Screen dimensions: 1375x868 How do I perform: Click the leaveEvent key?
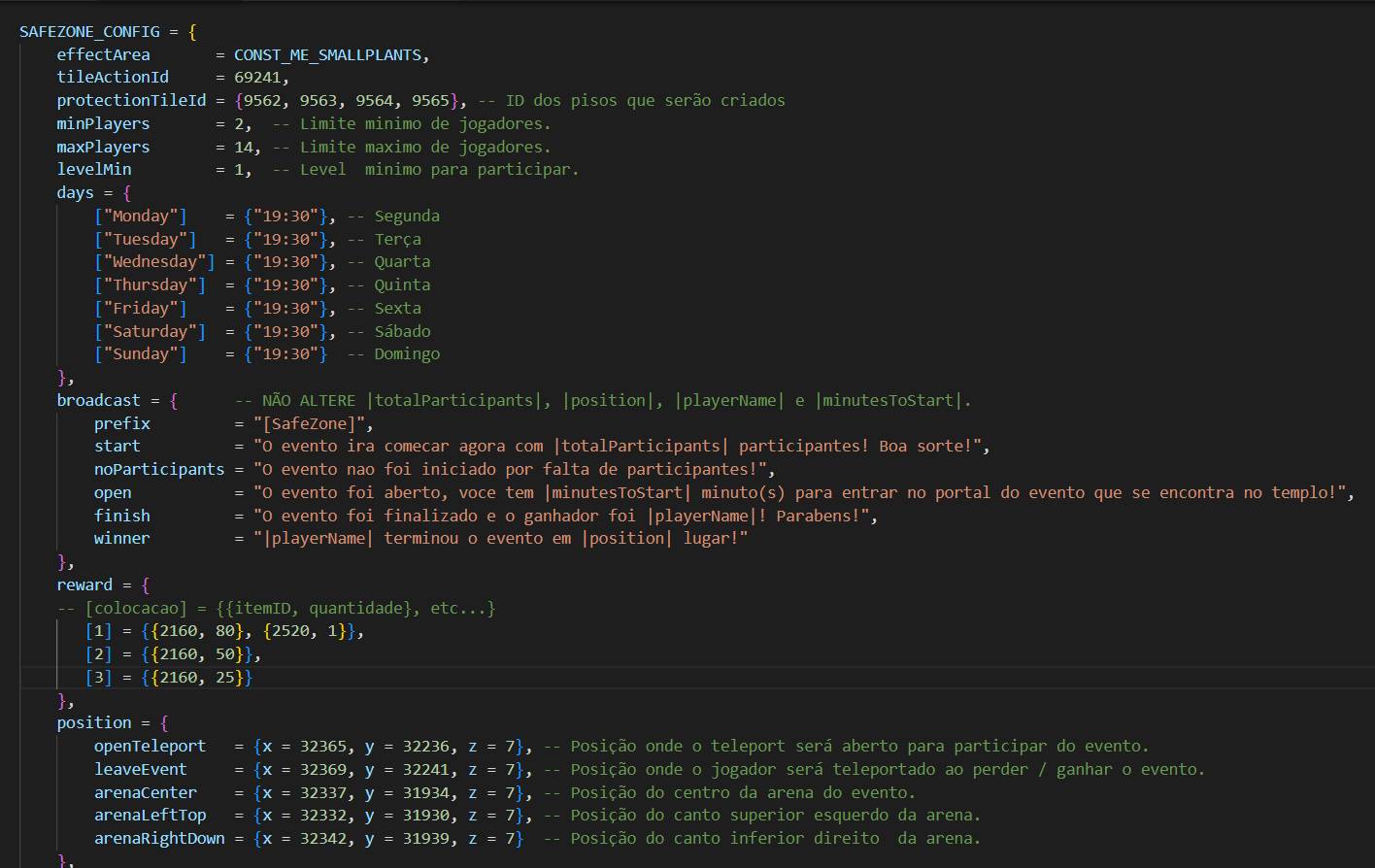tap(141, 770)
